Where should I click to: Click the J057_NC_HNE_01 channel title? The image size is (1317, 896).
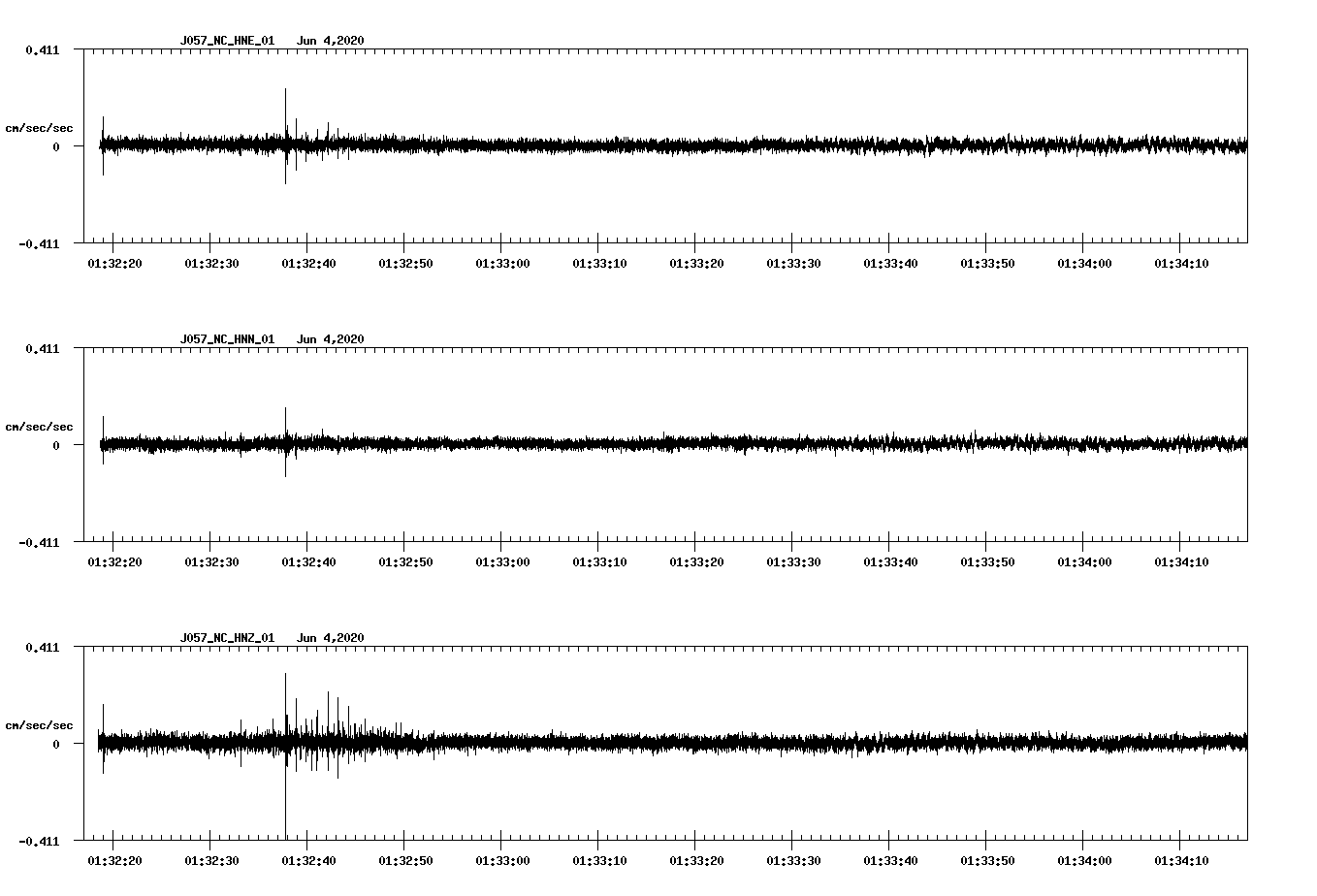click(x=227, y=41)
